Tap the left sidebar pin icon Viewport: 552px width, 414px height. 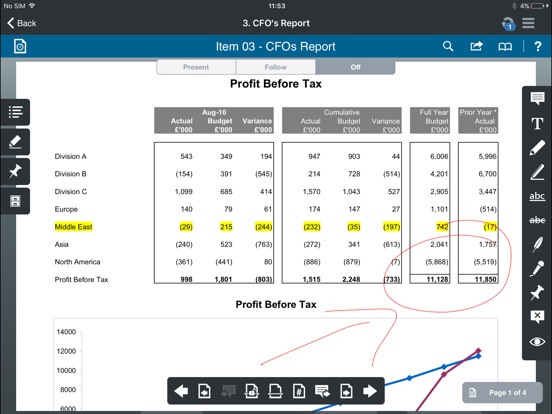[x=15, y=171]
